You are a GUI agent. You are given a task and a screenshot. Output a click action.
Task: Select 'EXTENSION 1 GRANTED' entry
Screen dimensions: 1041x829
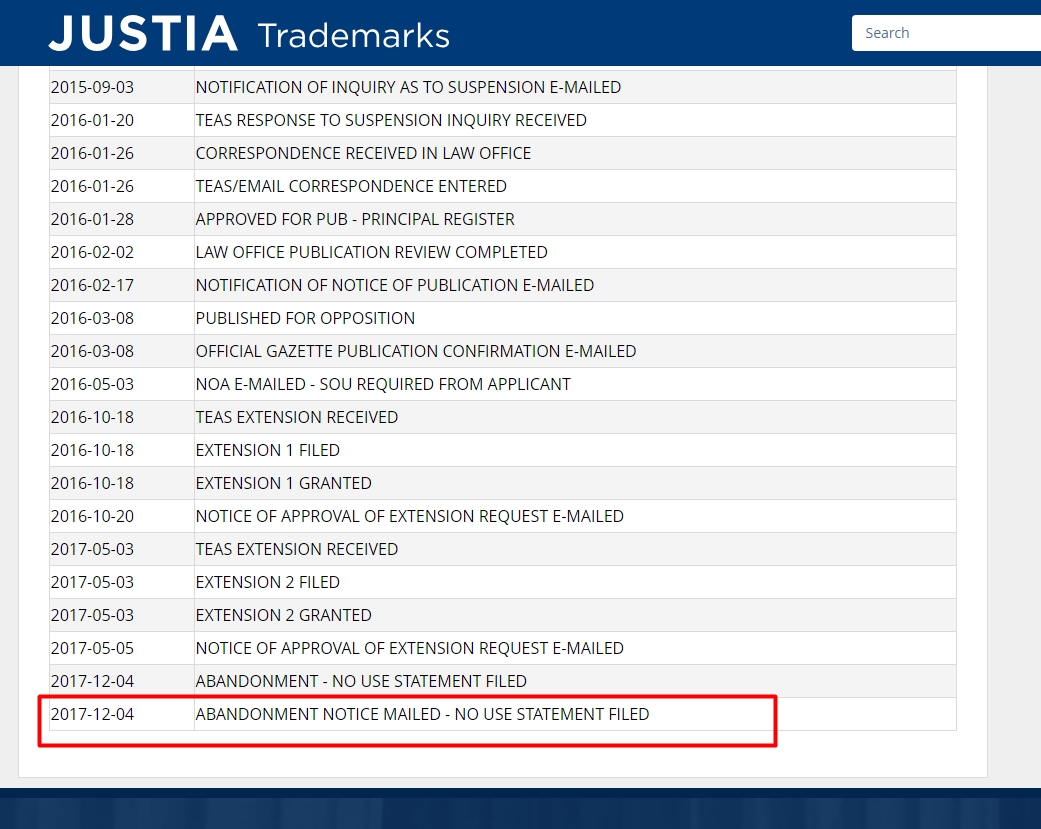click(283, 483)
